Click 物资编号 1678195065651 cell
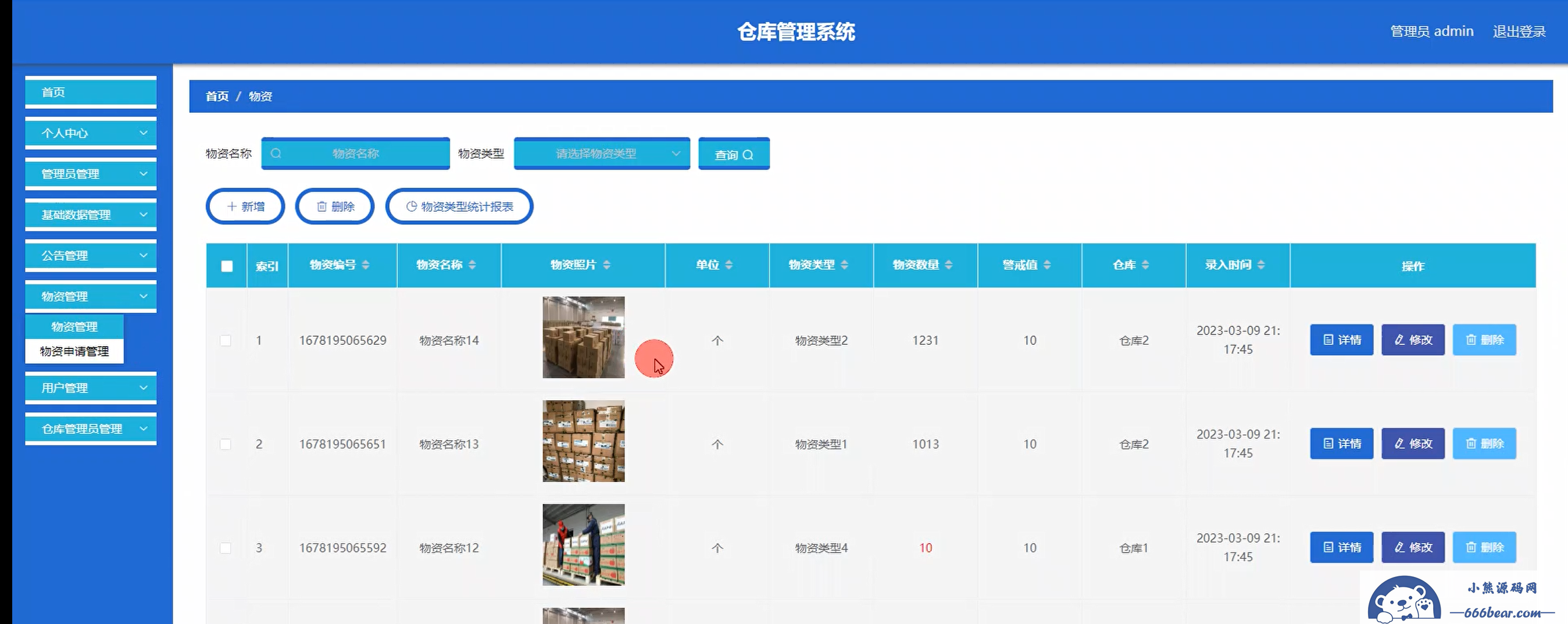The width and height of the screenshot is (1568, 624). [x=342, y=444]
